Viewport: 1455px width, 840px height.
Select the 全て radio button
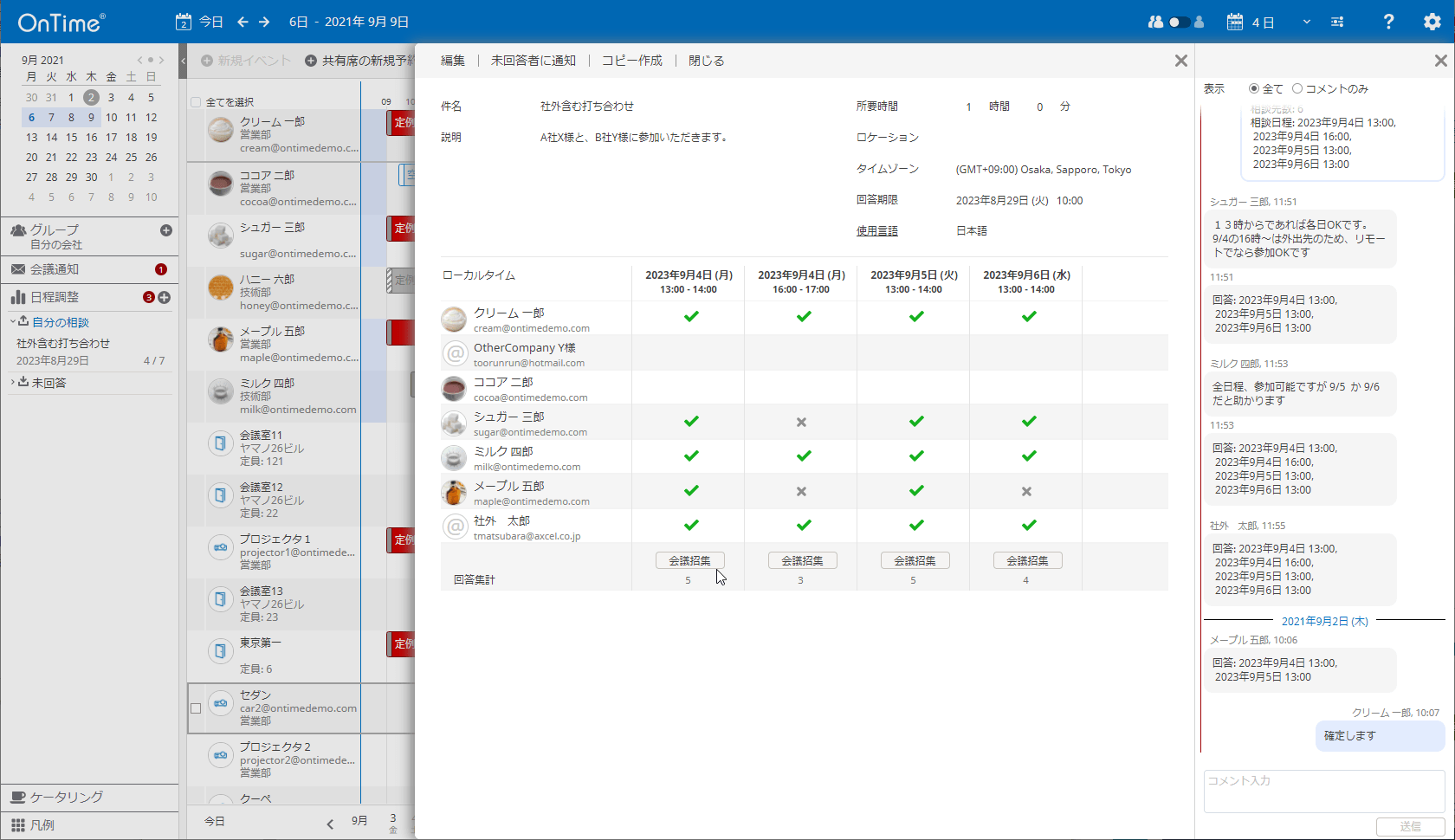1254,88
